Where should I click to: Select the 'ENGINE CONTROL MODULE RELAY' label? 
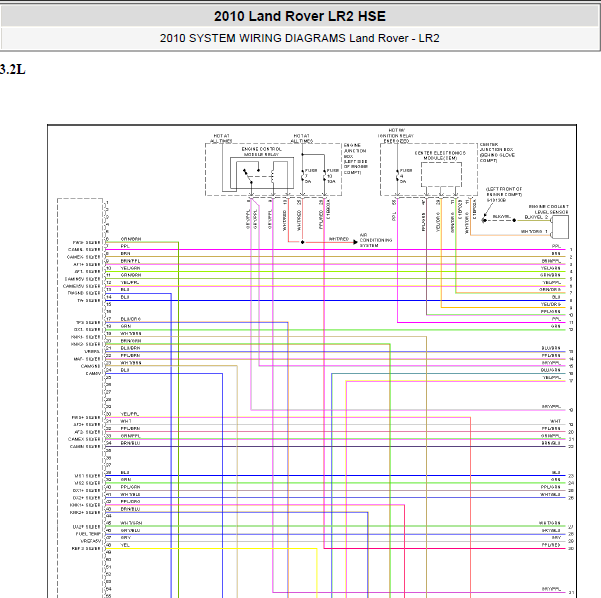(x=261, y=151)
